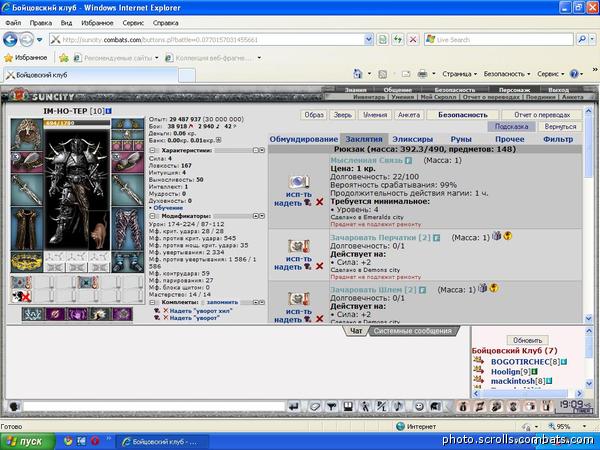Click the IE Refresh button
The width and height of the screenshot is (600, 450).
pos(398,39)
